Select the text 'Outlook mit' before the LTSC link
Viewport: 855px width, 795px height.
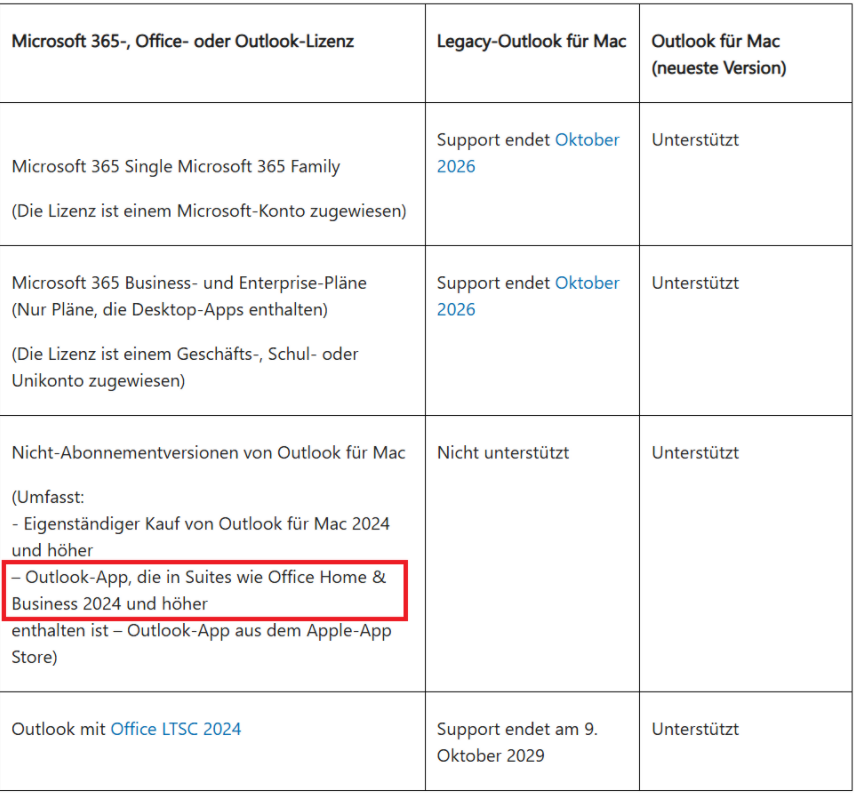[x=58, y=729]
